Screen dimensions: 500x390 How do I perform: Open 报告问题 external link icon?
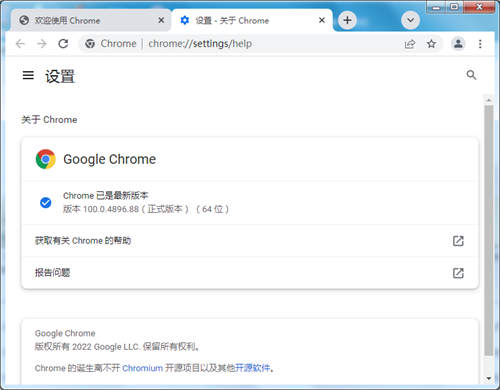click(x=458, y=273)
